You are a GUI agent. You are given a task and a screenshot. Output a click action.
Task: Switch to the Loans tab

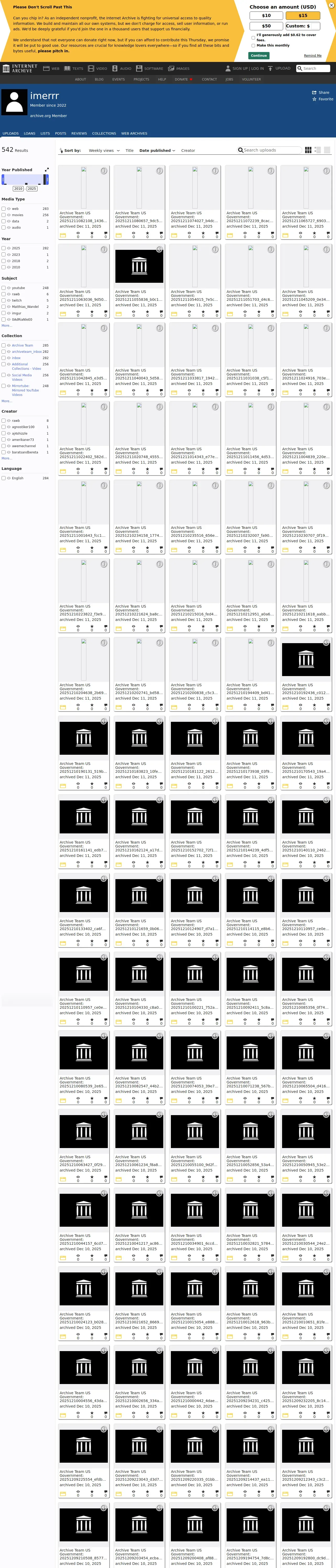[29, 133]
